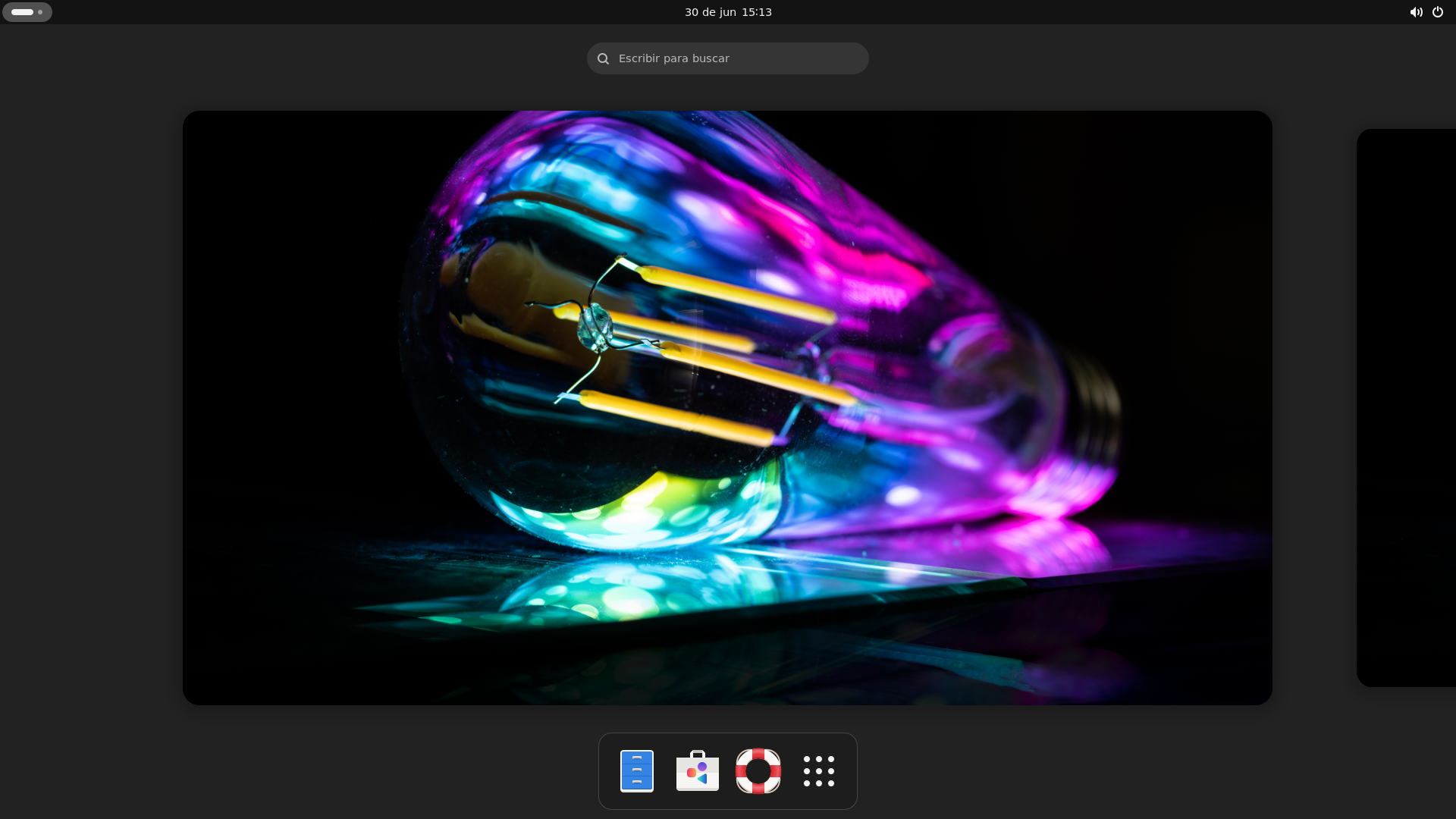Click the clock time 15:13
Image resolution: width=1456 pixels, height=819 pixels.
756,12
